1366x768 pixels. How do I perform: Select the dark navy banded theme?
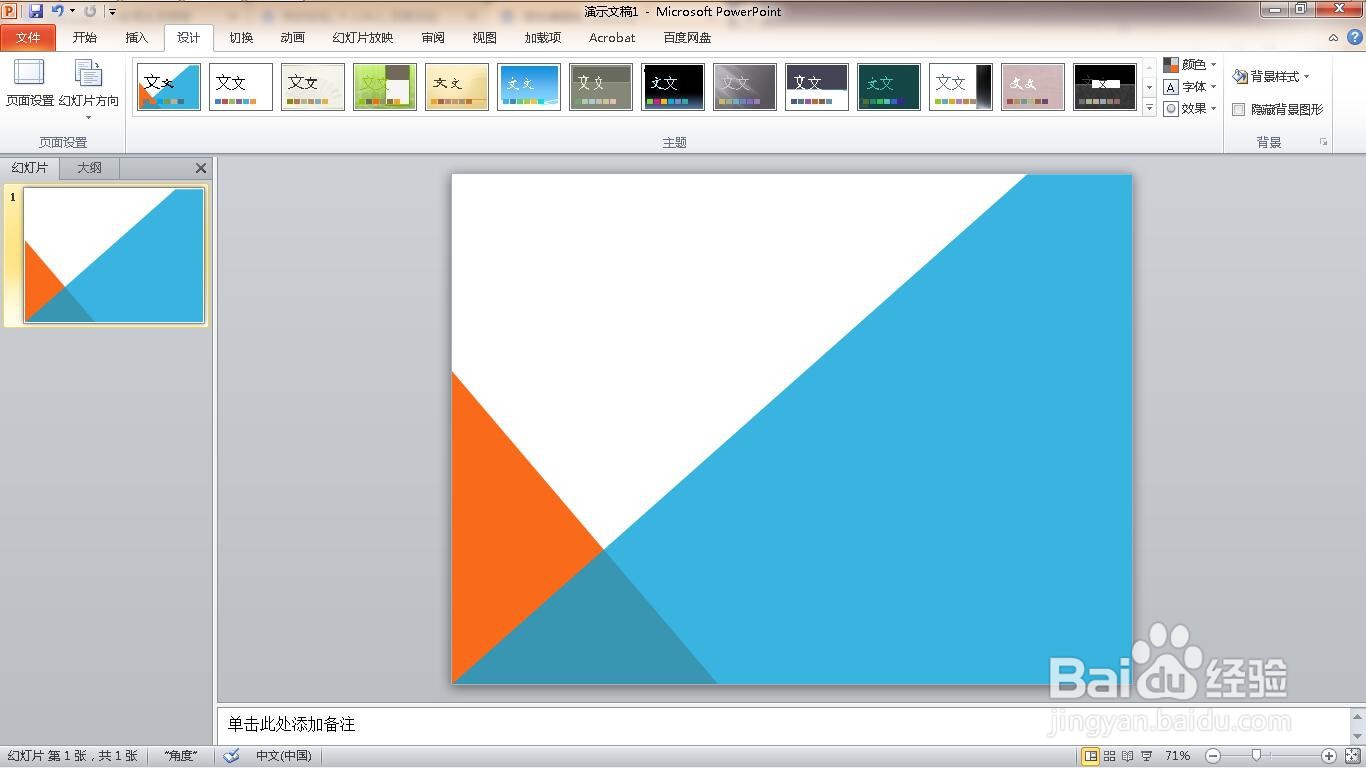(x=817, y=87)
